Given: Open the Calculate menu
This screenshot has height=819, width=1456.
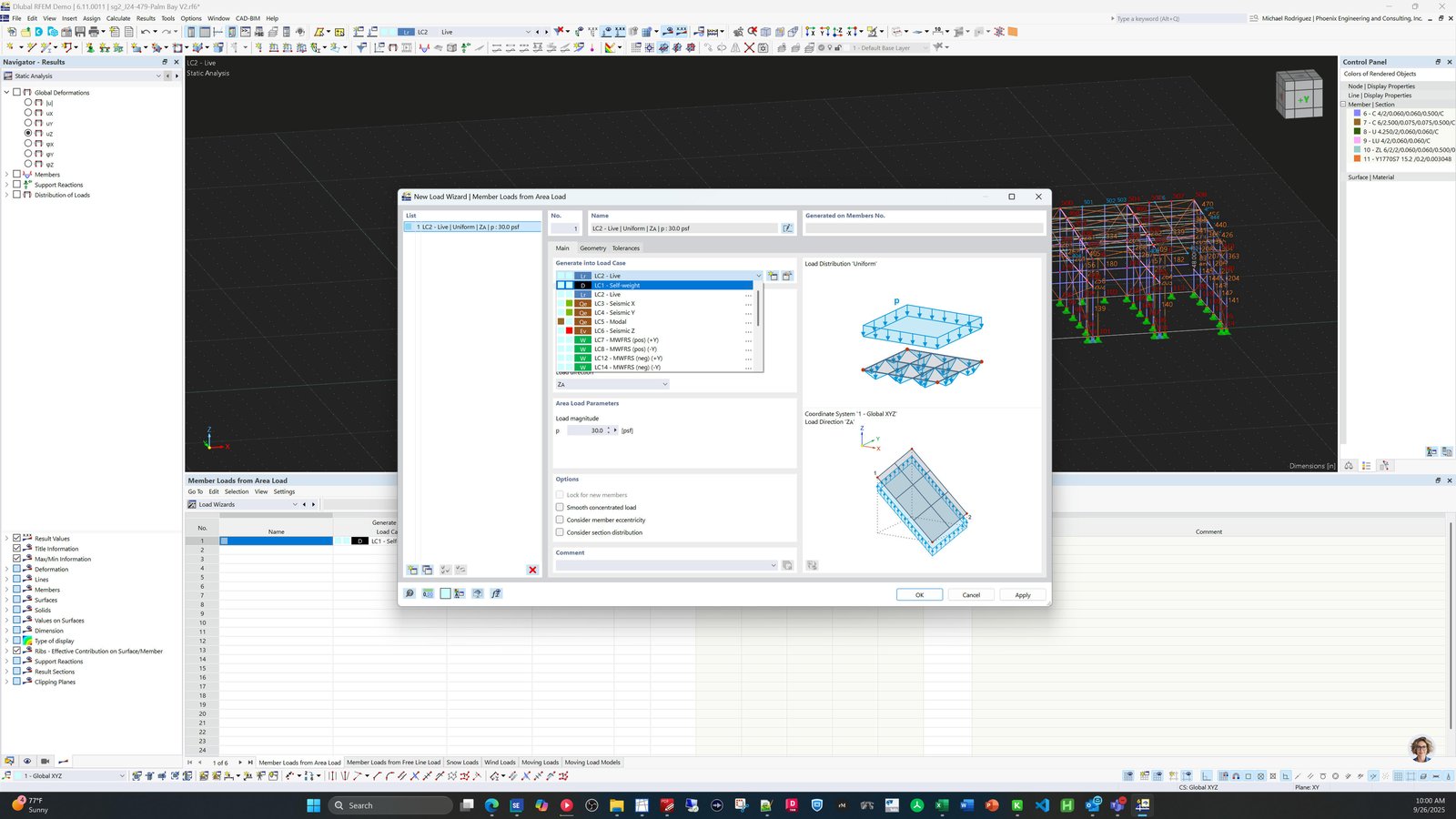Looking at the screenshot, I should 118,18.
